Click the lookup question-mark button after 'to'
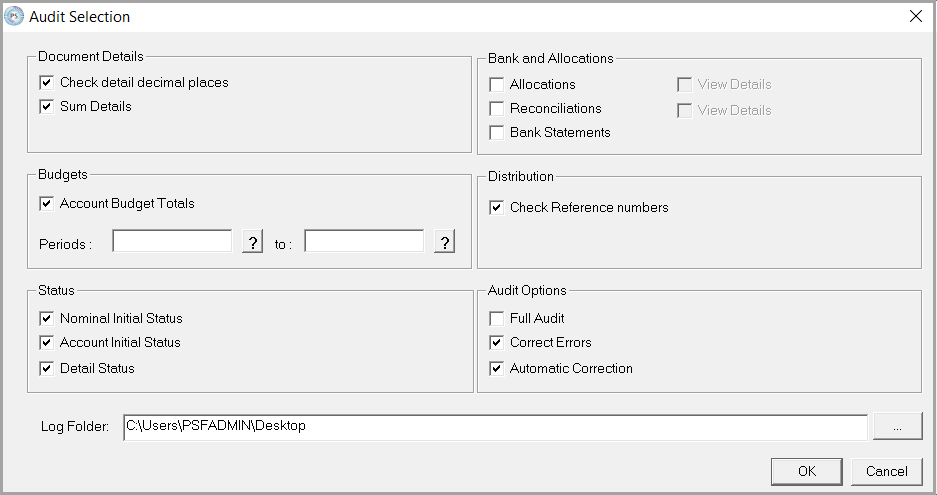The width and height of the screenshot is (937, 495). (x=444, y=242)
